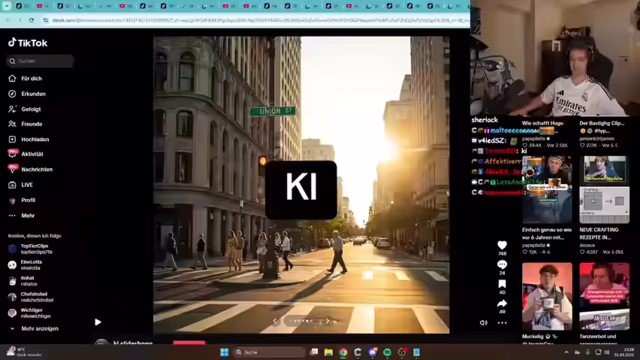Click the TikTok logo
Image resolution: width=640 pixels, height=360 pixels.
tap(28, 42)
